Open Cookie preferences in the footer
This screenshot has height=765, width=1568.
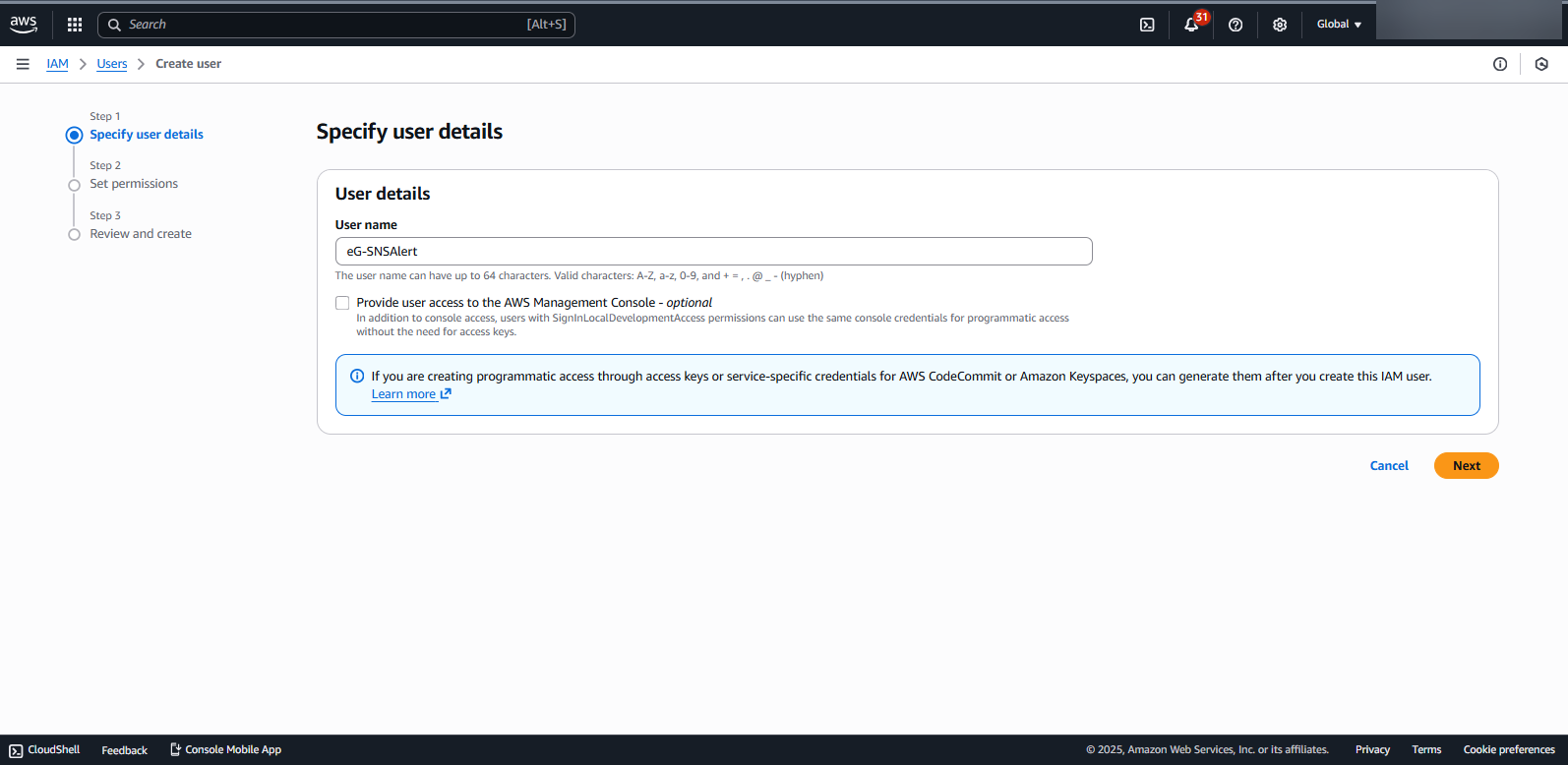pos(1508,750)
